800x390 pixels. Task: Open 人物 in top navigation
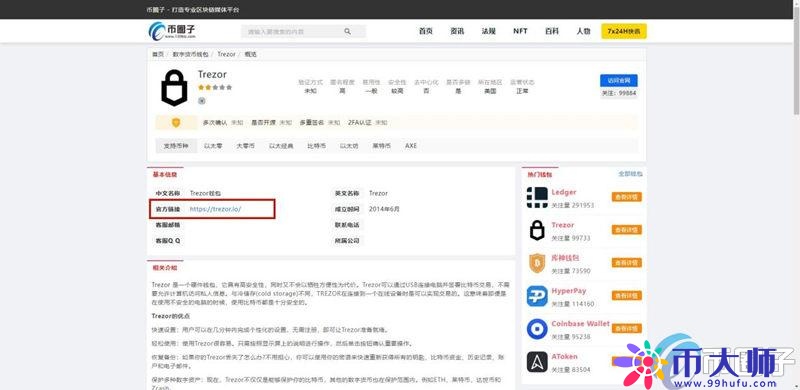[x=583, y=31]
